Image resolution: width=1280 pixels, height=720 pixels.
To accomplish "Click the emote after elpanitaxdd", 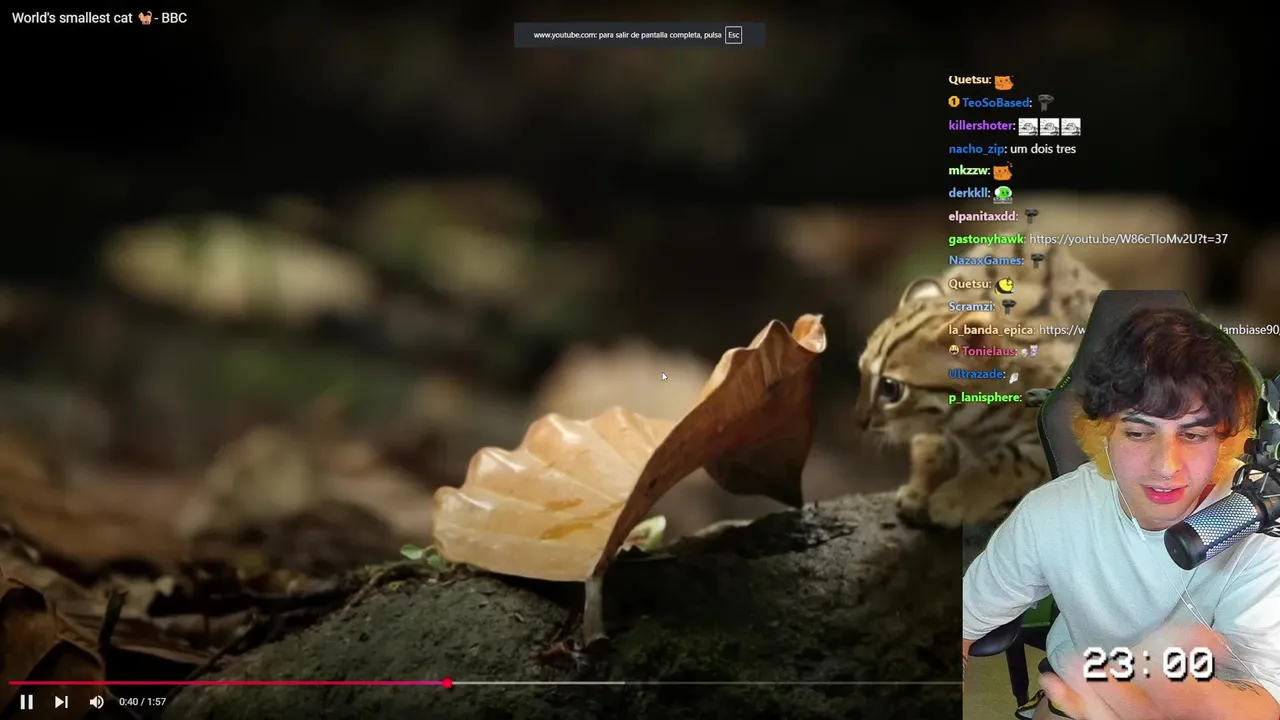I will 1031,216.
